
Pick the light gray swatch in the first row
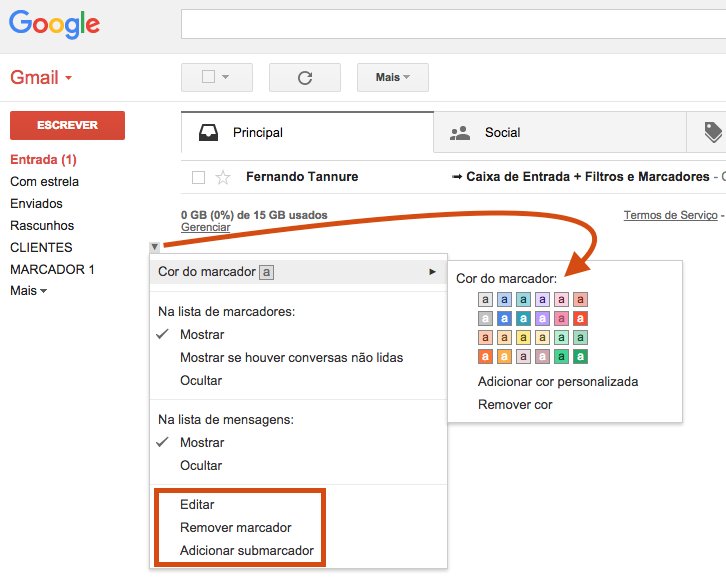click(x=485, y=300)
